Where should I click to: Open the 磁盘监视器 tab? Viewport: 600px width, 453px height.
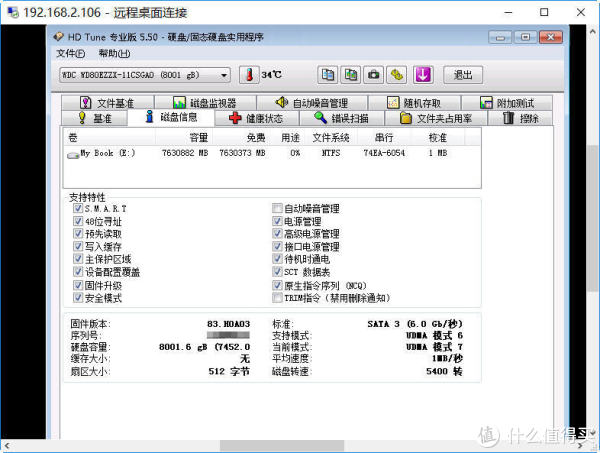point(205,103)
